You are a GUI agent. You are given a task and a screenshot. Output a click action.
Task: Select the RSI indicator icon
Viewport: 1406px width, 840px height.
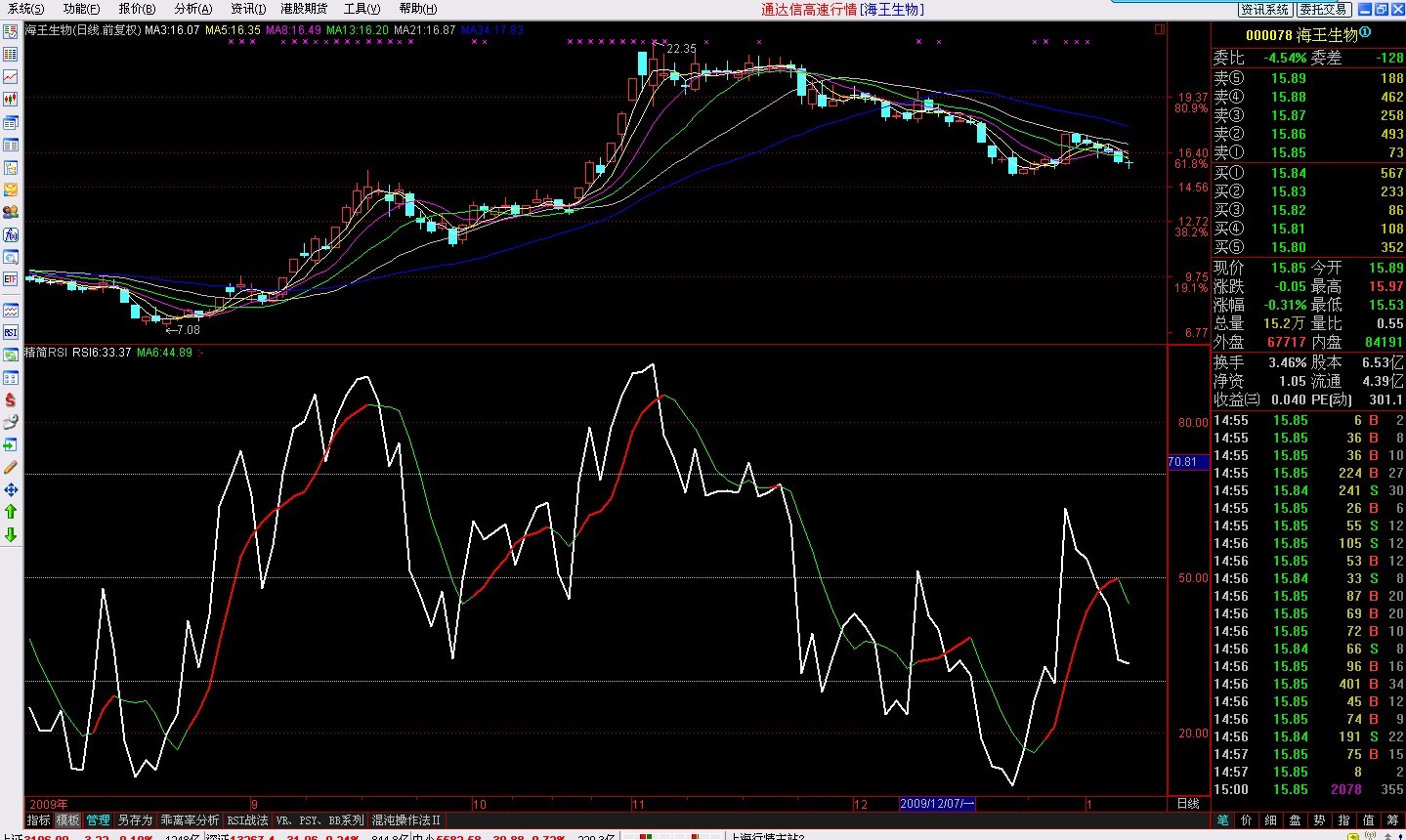tap(11, 333)
